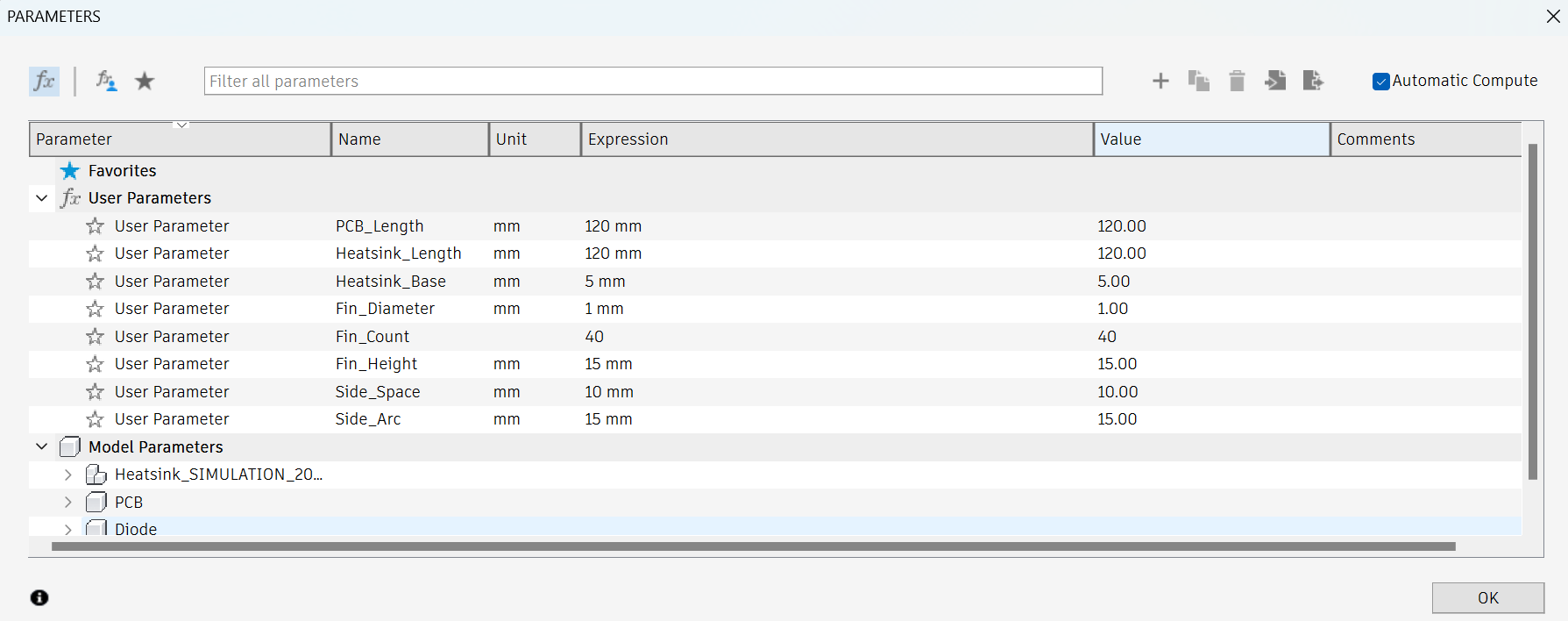The width and height of the screenshot is (1568, 621).
Task: Toggle the Automatic Compute checkbox
Action: click(1381, 82)
